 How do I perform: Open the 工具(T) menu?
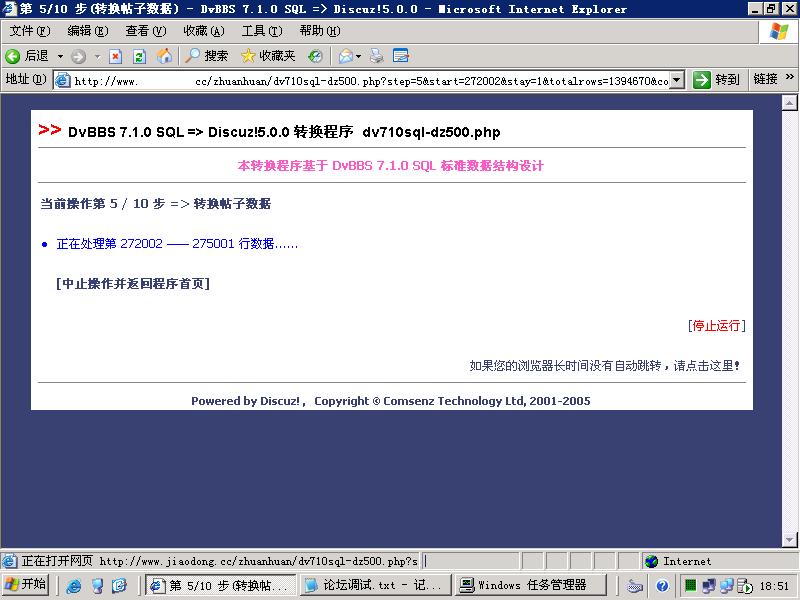pos(262,31)
